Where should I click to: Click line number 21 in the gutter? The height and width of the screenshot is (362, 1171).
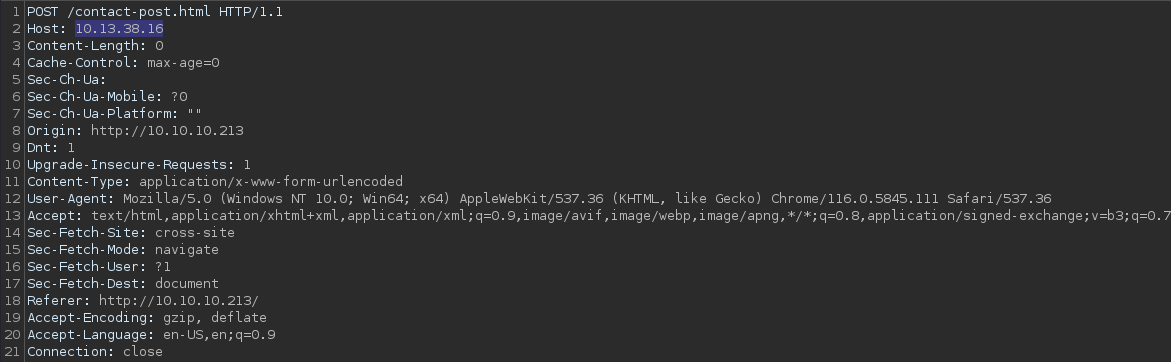[x=12, y=352]
